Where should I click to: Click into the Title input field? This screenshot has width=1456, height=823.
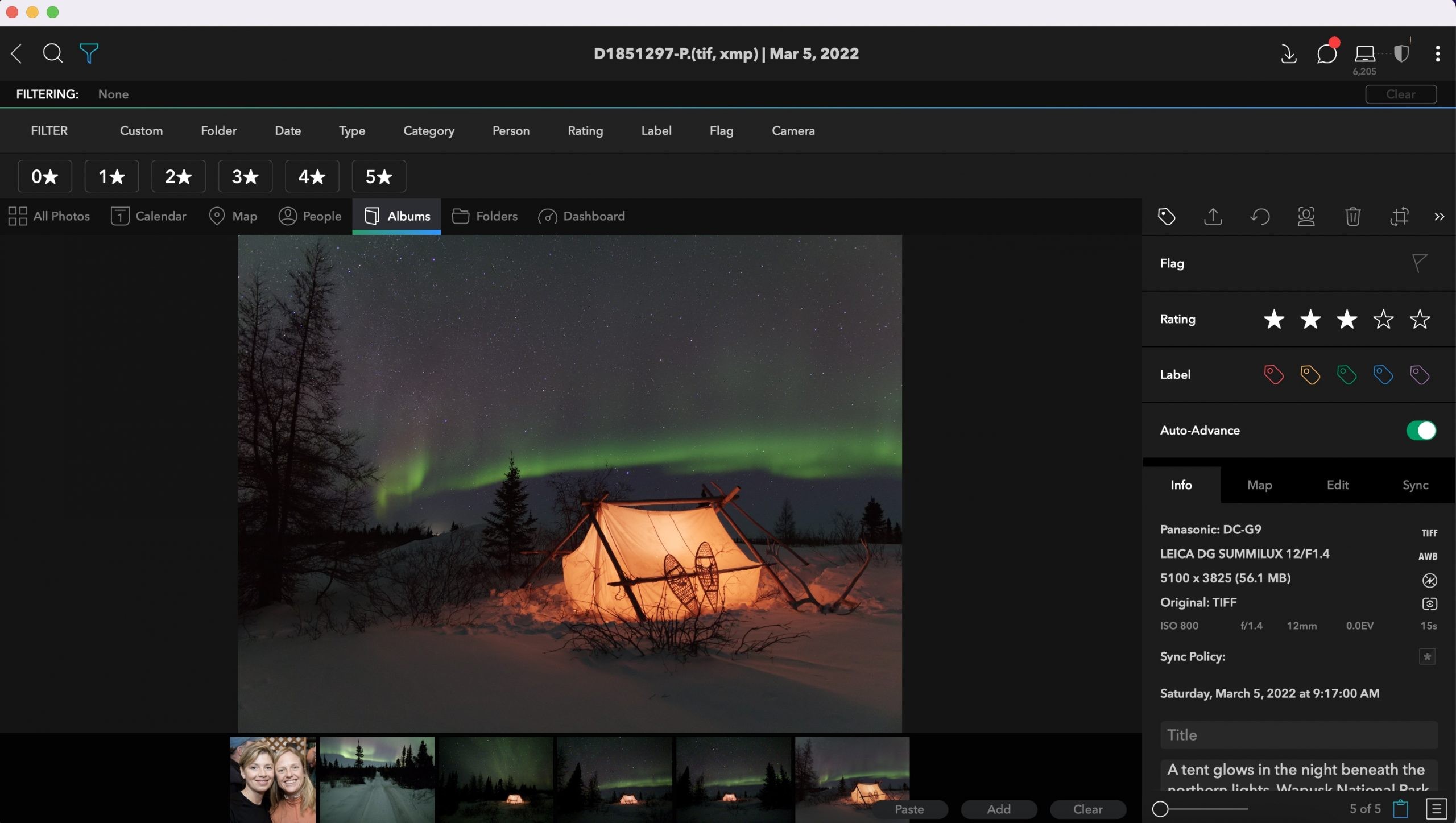click(1298, 735)
